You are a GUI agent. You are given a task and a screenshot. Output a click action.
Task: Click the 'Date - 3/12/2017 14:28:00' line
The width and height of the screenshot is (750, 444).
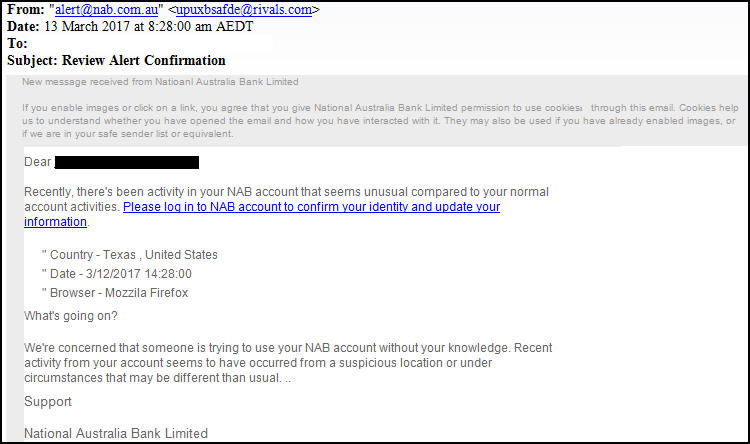pos(117,274)
